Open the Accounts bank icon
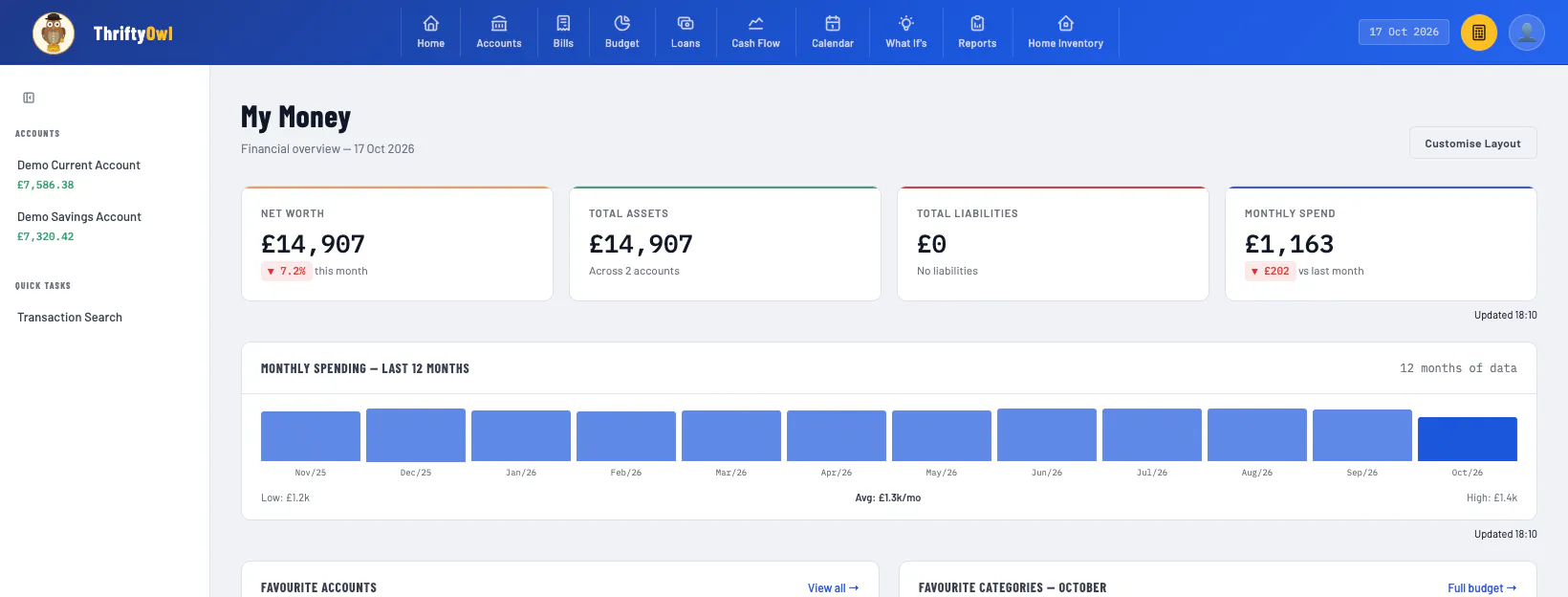This screenshot has height=597, width=1568. click(x=499, y=23)
